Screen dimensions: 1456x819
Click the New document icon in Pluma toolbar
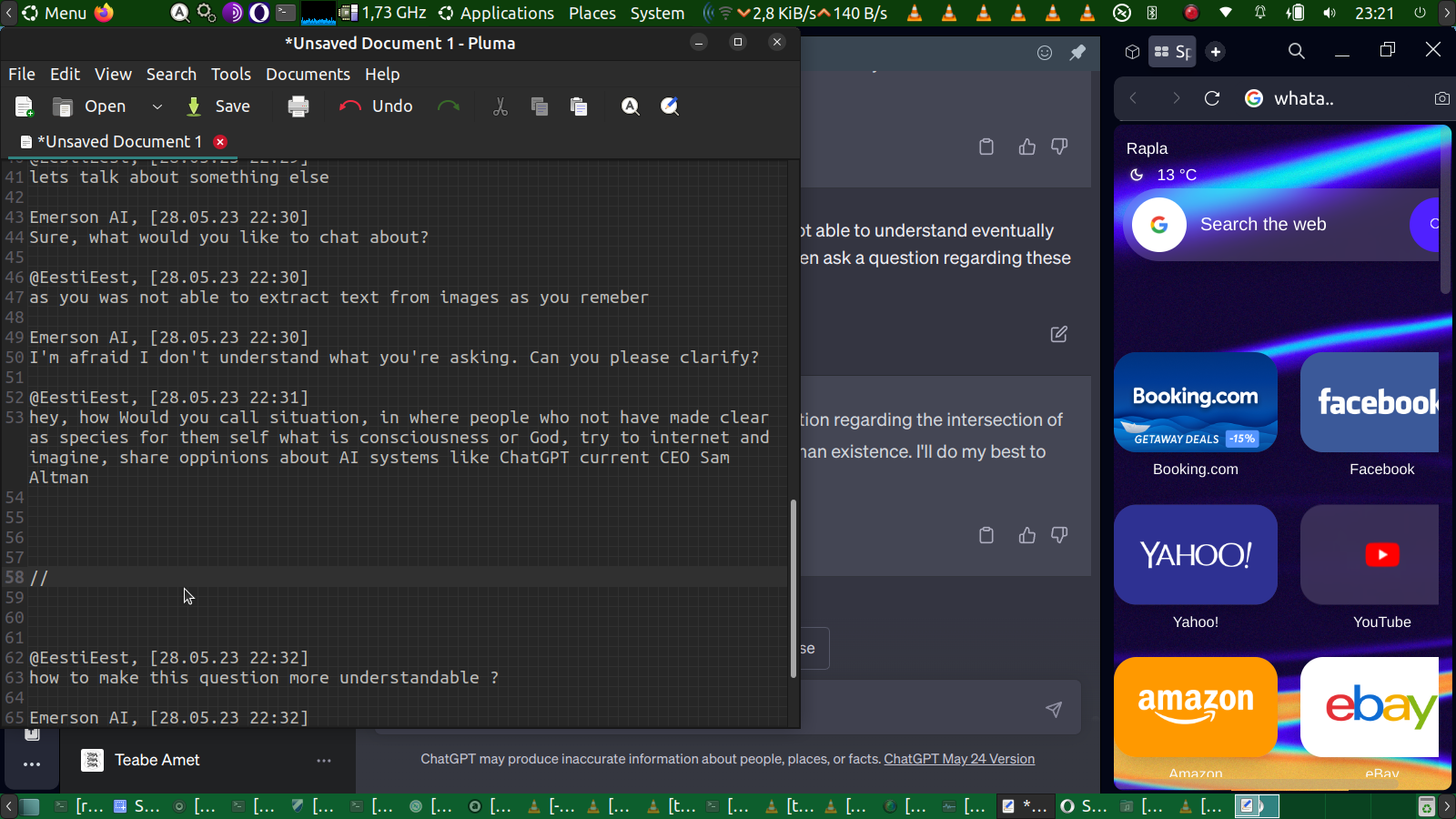25,106
